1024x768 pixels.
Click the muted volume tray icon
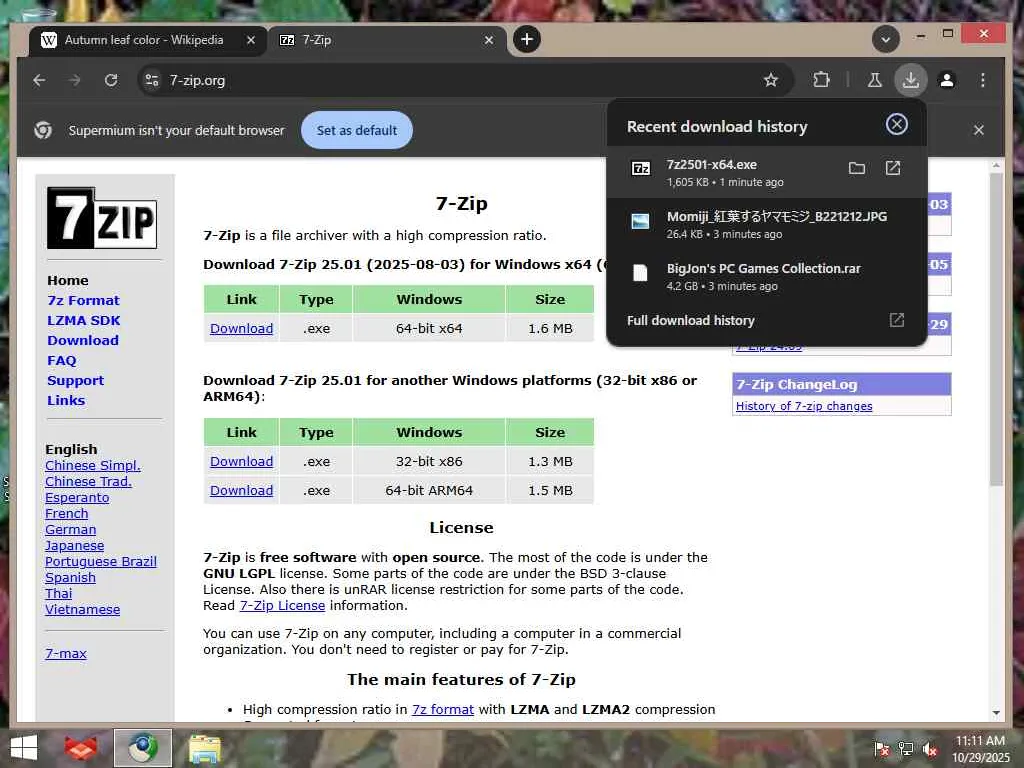pyautogui.click(x=929, y=749)
